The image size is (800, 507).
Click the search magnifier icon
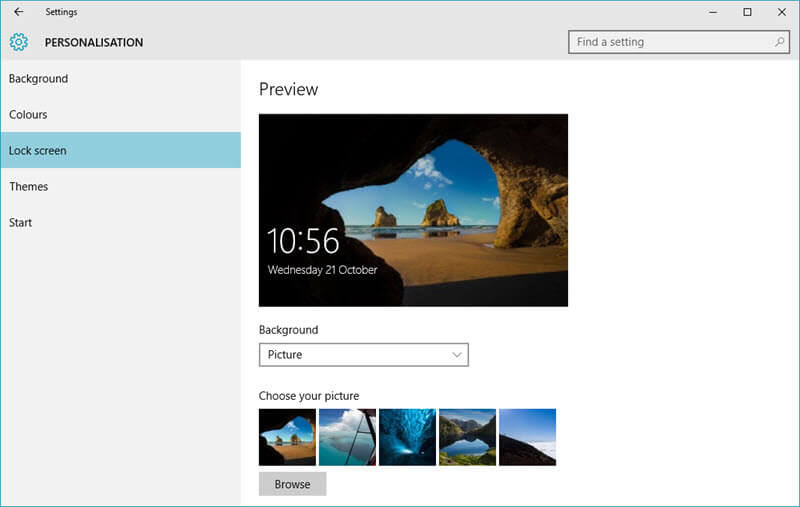tap(780, 42)
